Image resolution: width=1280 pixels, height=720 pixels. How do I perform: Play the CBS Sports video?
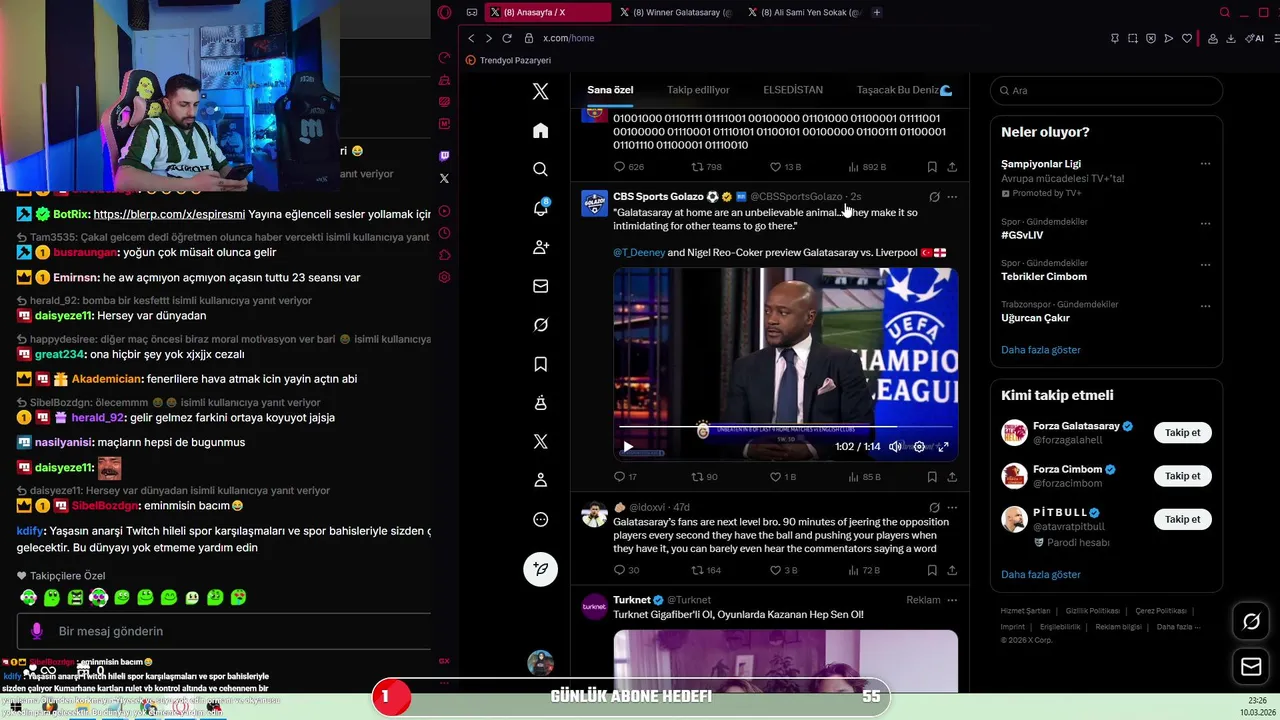pyautogui.click(x=628, y=447)
